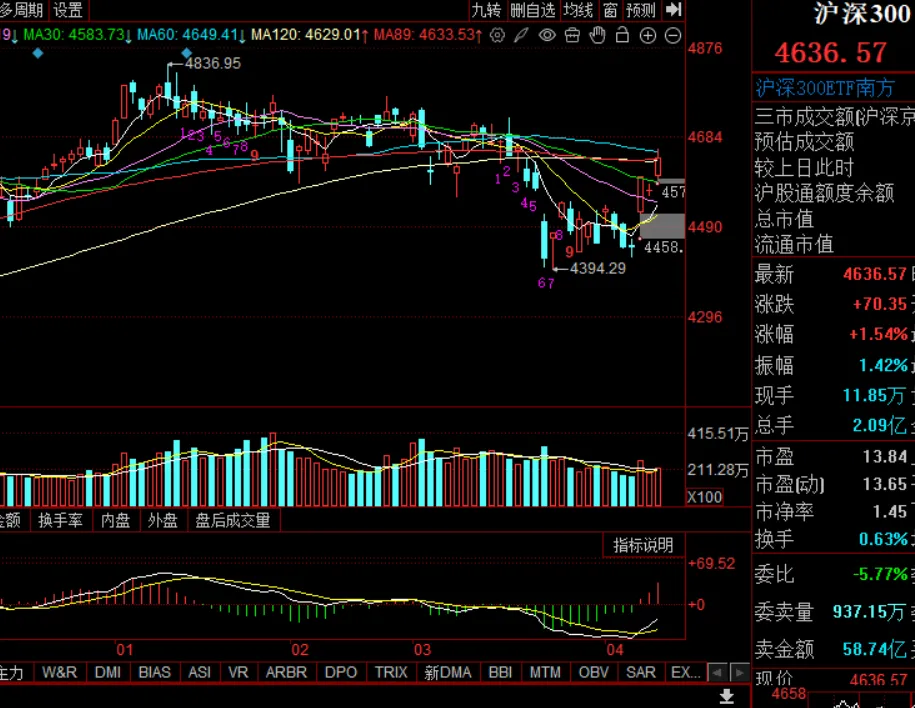Viewport: 915px width, 708px height.
Task: Select the 新DMA indicator tab
Action: point(448,672)
